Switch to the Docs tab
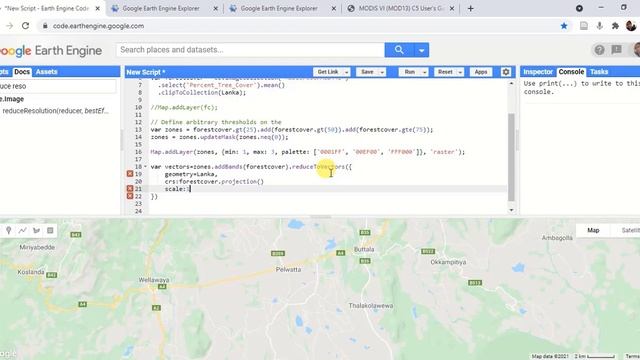This screenshot has width=640, height=360. tap(22, 72)
